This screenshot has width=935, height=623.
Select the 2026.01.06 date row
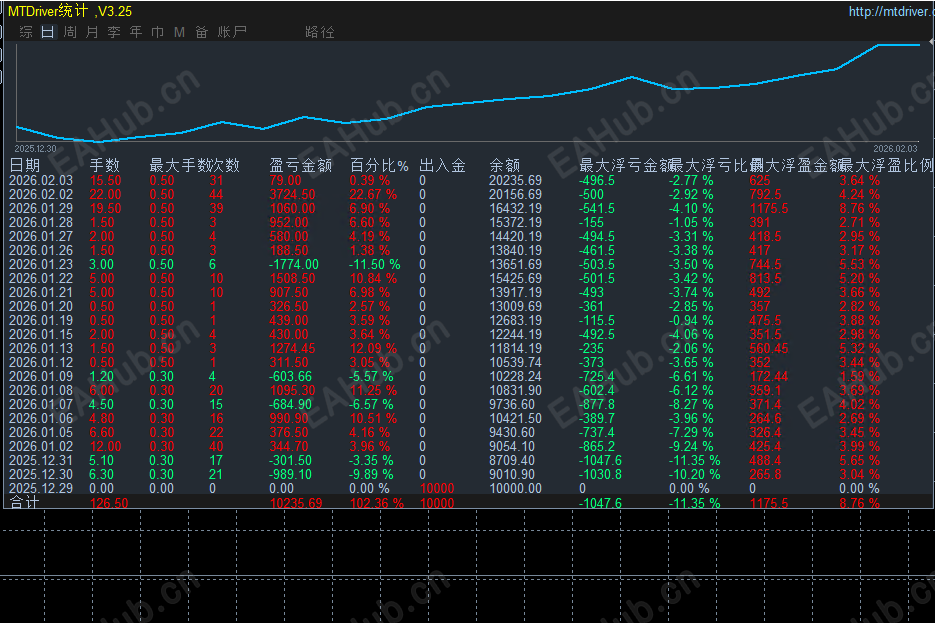41,419
